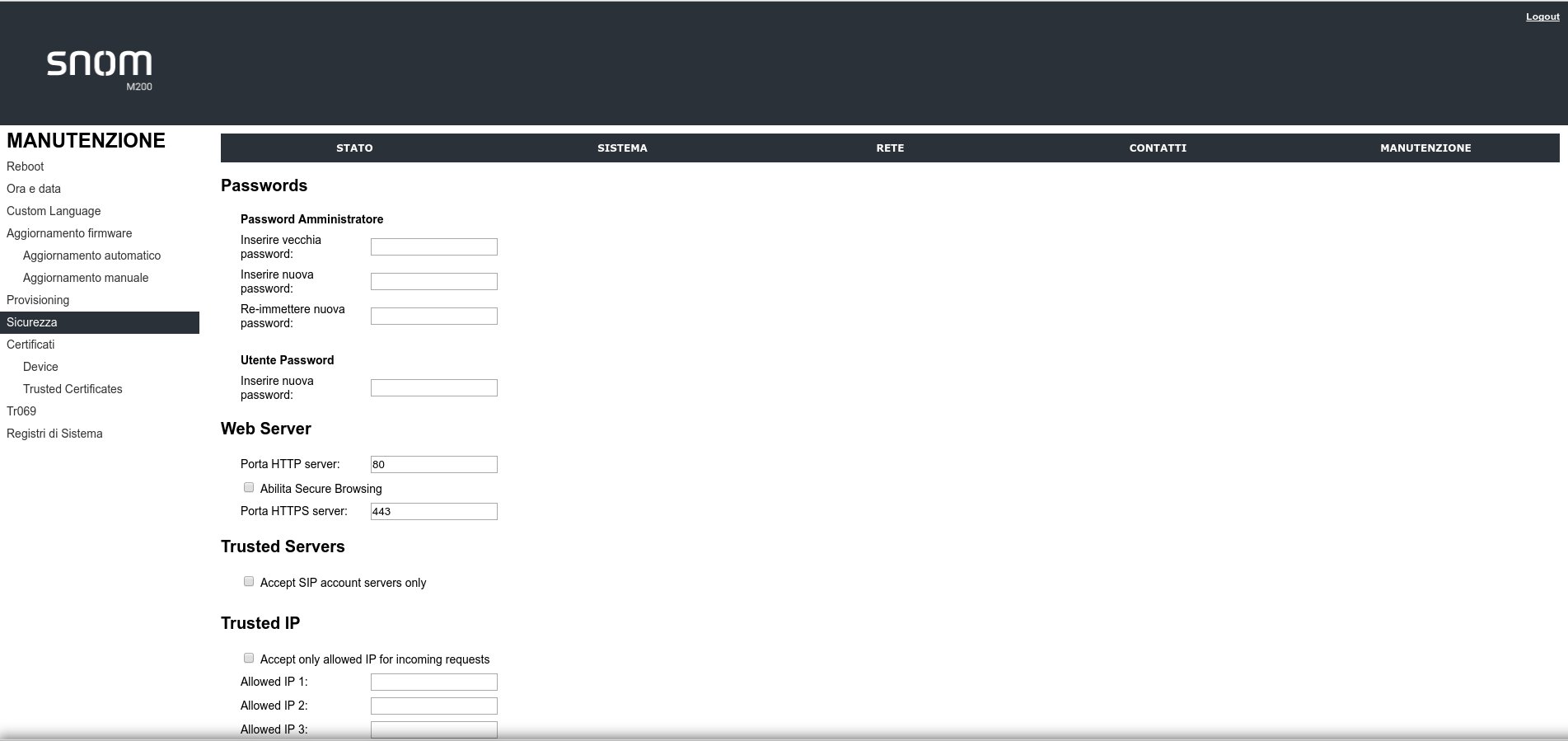Click the Allowed IP 2 field
This screenshot has width=1568, height=741.
[x=434, y=706]
